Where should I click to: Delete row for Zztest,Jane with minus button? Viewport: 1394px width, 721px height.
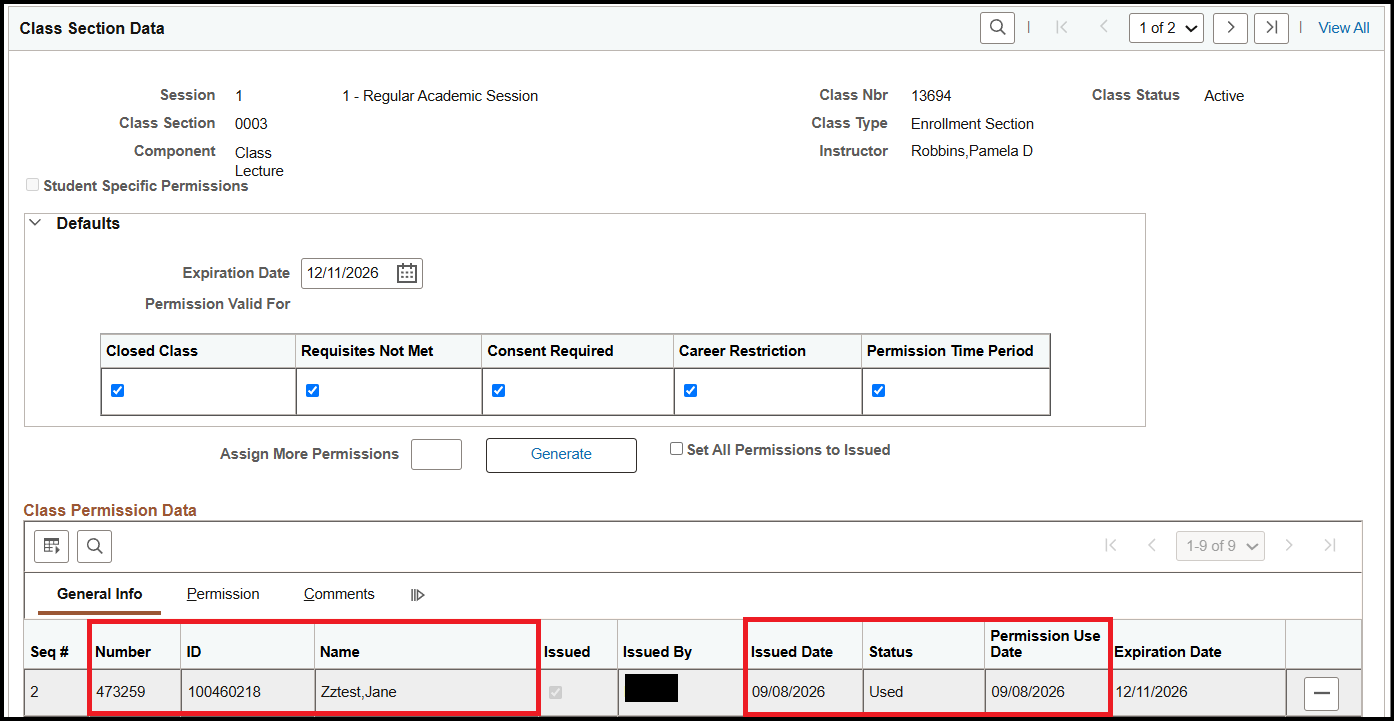[1321, 692]
